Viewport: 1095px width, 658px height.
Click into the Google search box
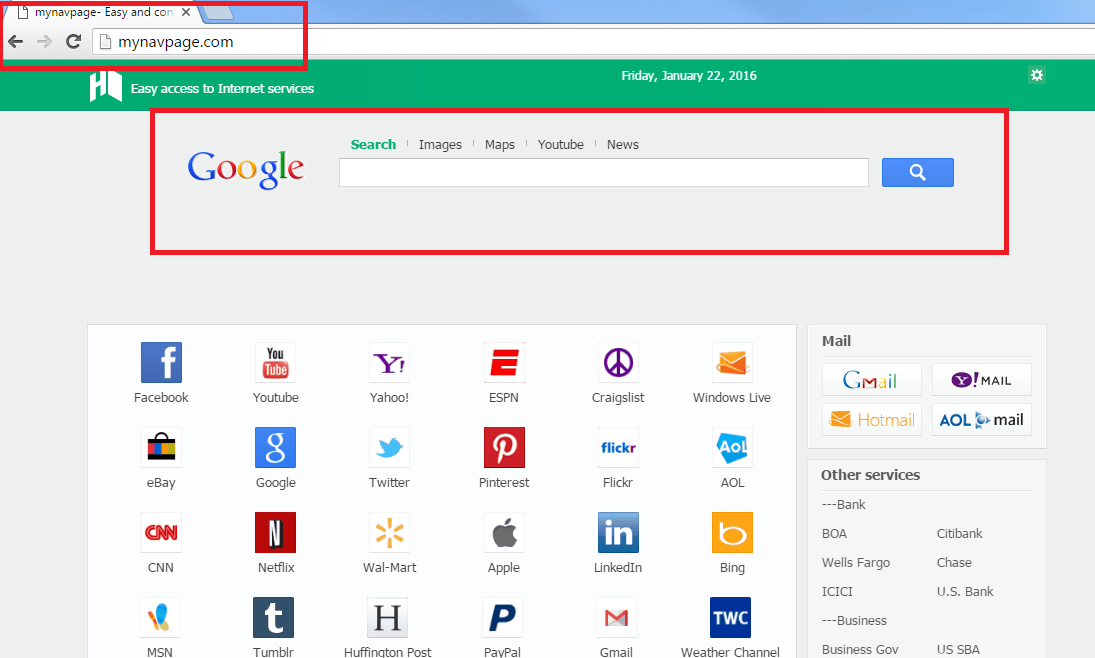tap(603, 173)
